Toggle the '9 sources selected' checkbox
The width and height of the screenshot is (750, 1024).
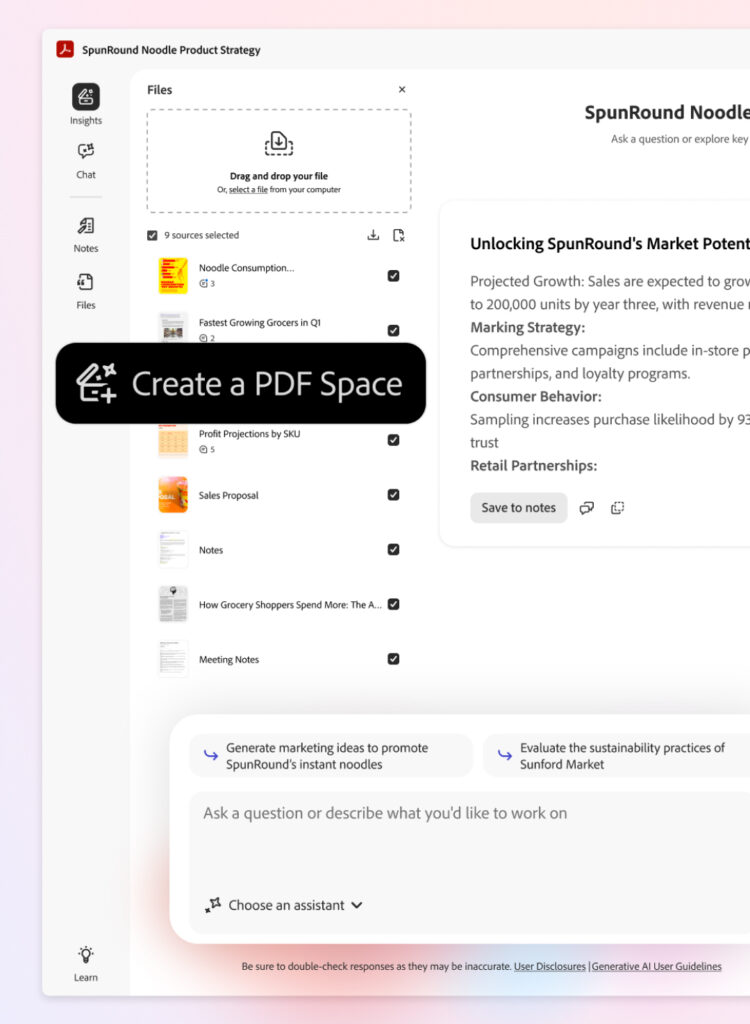152,236
